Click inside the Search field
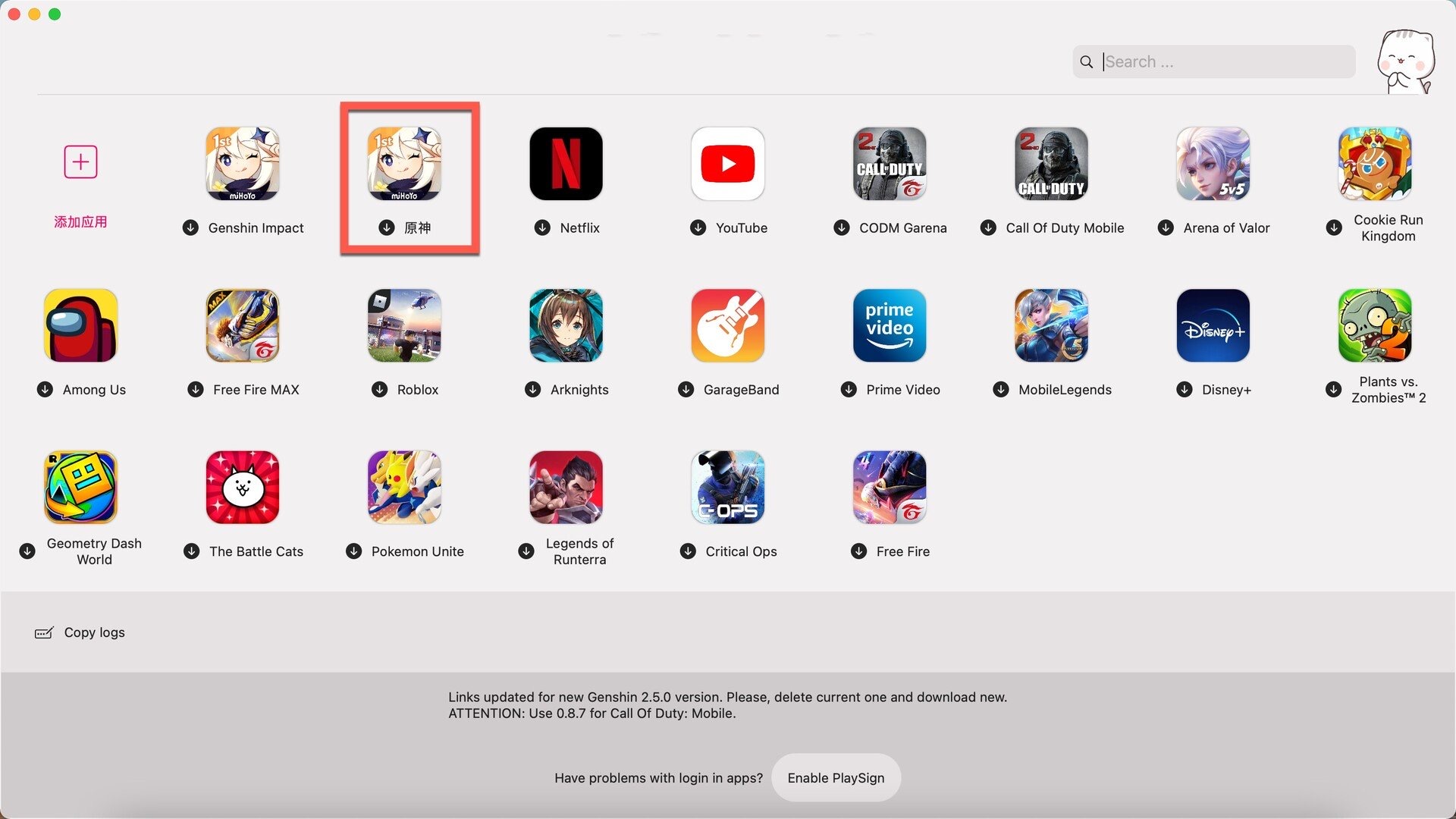 pyautogui.click(x=1213, y=61)
